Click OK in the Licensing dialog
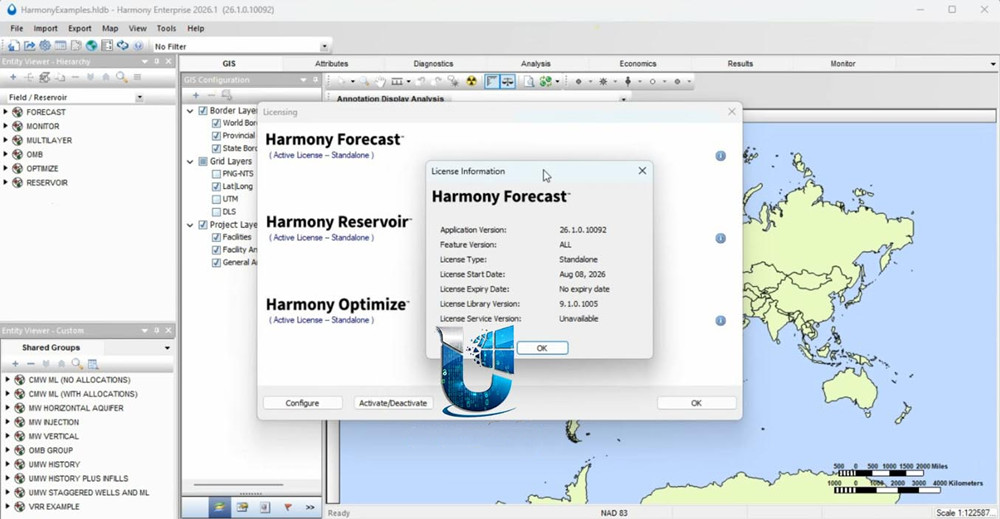 pos(696,403)
